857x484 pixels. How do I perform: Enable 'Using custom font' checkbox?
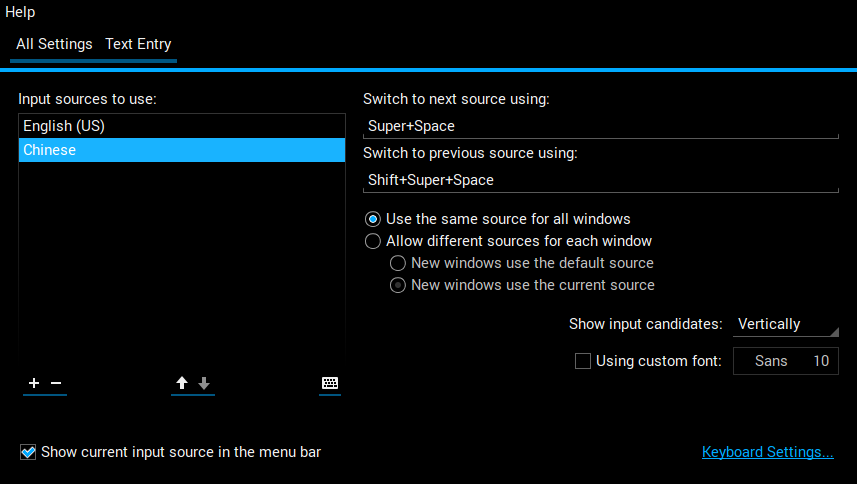click(x=583, y=361)
